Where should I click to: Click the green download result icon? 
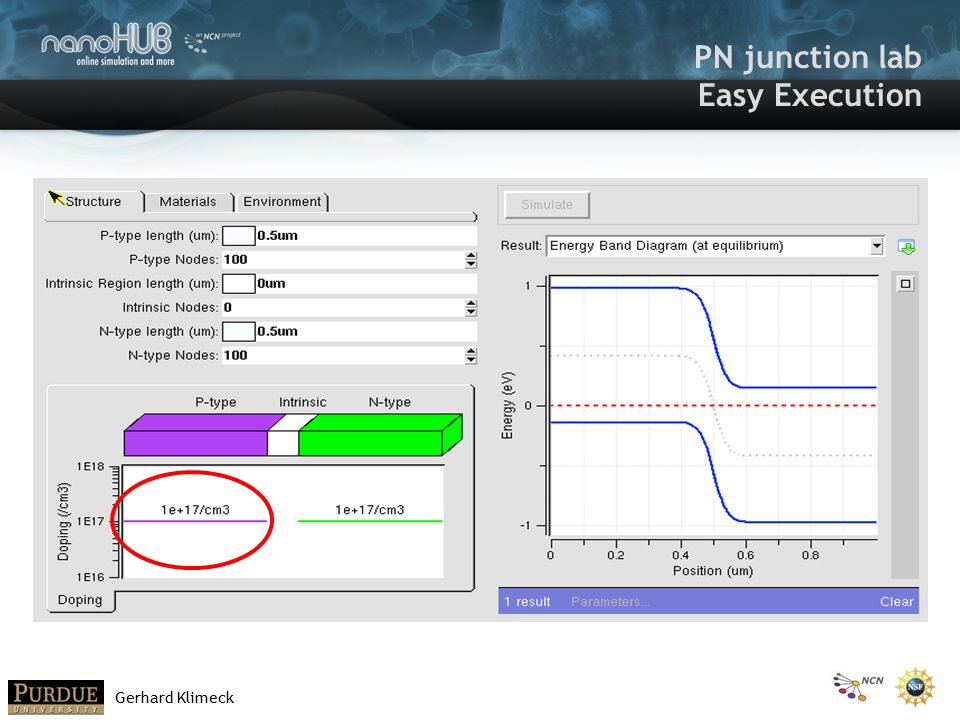pos(906,247)
